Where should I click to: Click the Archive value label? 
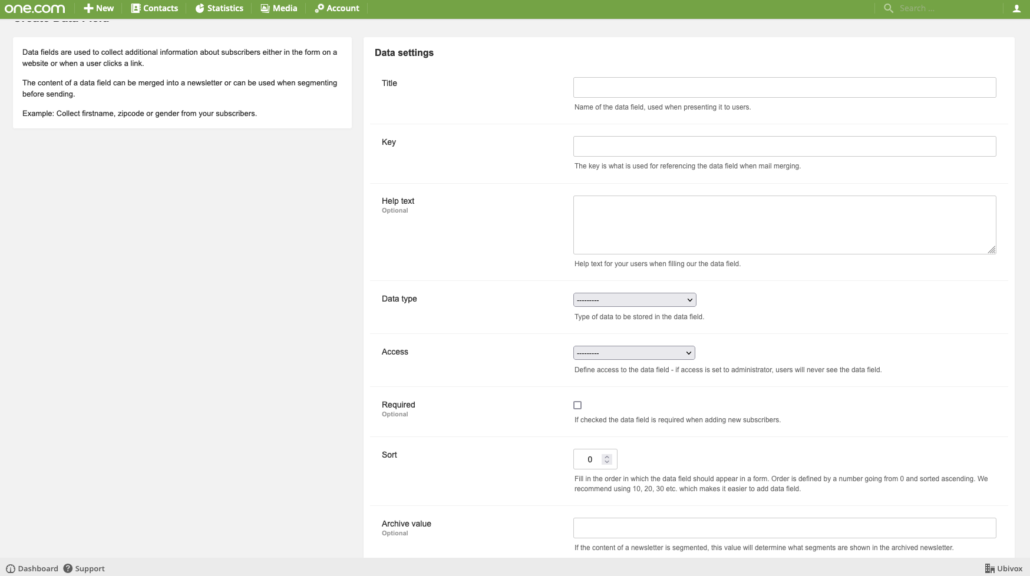pyautogui.click(x=407, y=524)
